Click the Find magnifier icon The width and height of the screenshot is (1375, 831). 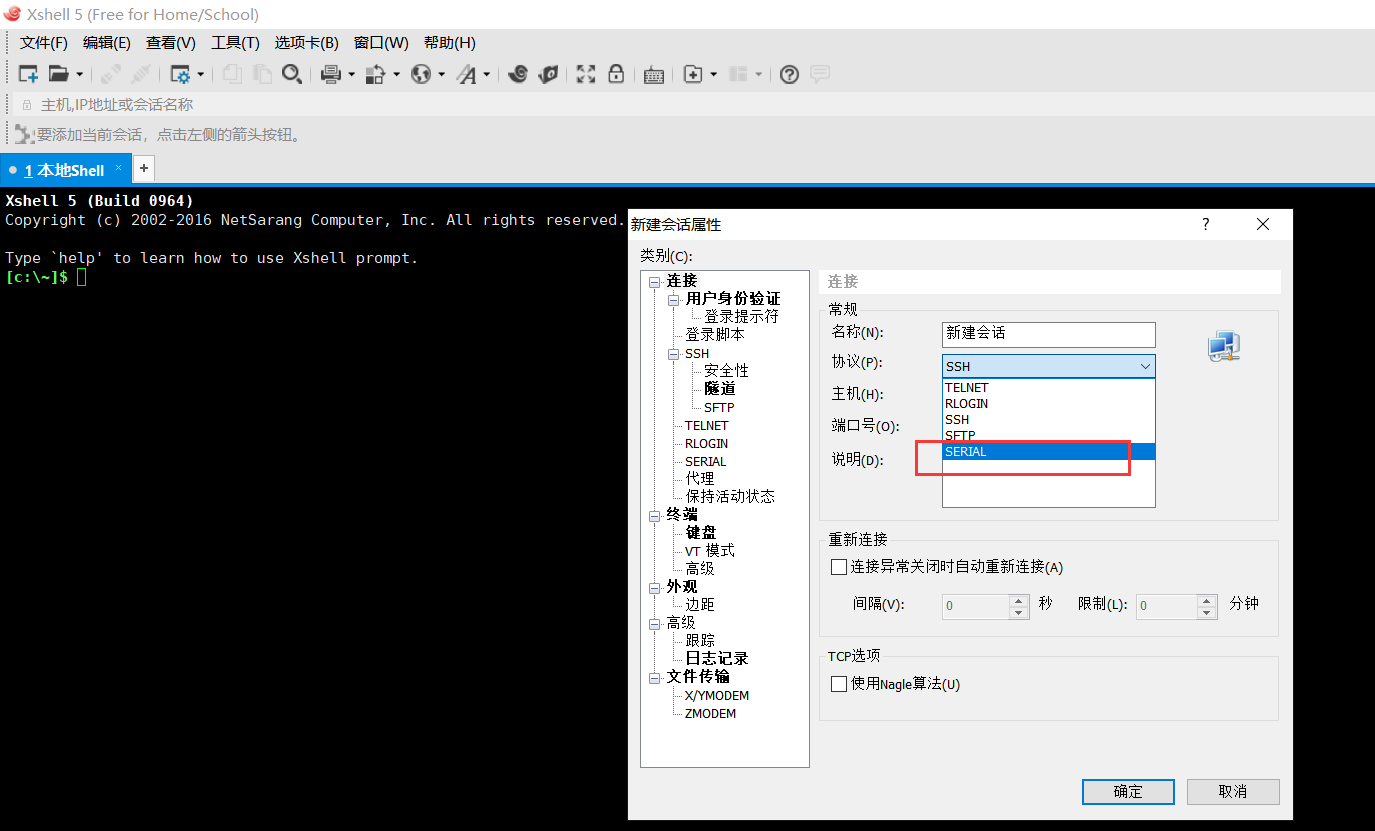tap(292, 74)
